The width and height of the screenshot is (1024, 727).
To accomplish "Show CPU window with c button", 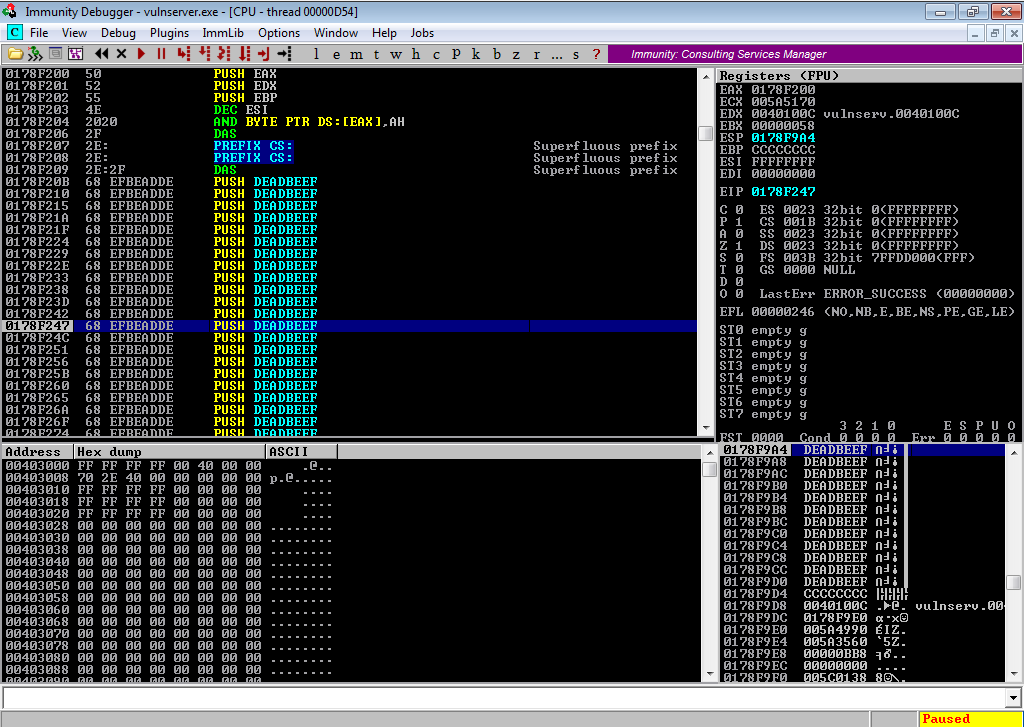I will coord(436,54).
